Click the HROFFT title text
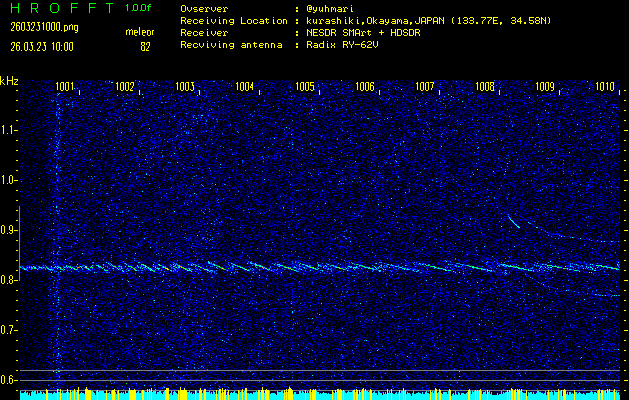 point(60,8)
